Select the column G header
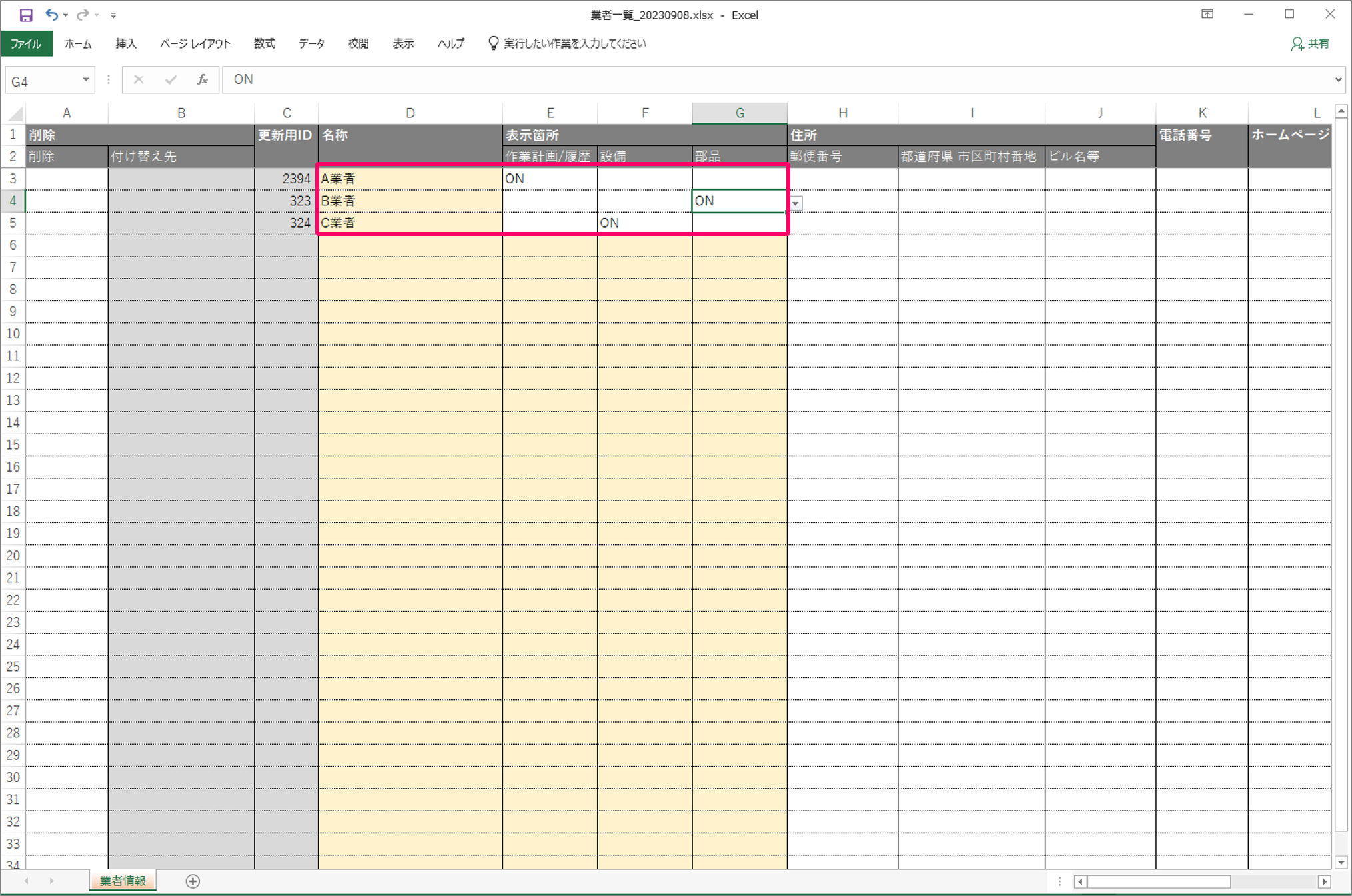The width and height of the screenshot is (1352, 896). [x=739, y=113]
